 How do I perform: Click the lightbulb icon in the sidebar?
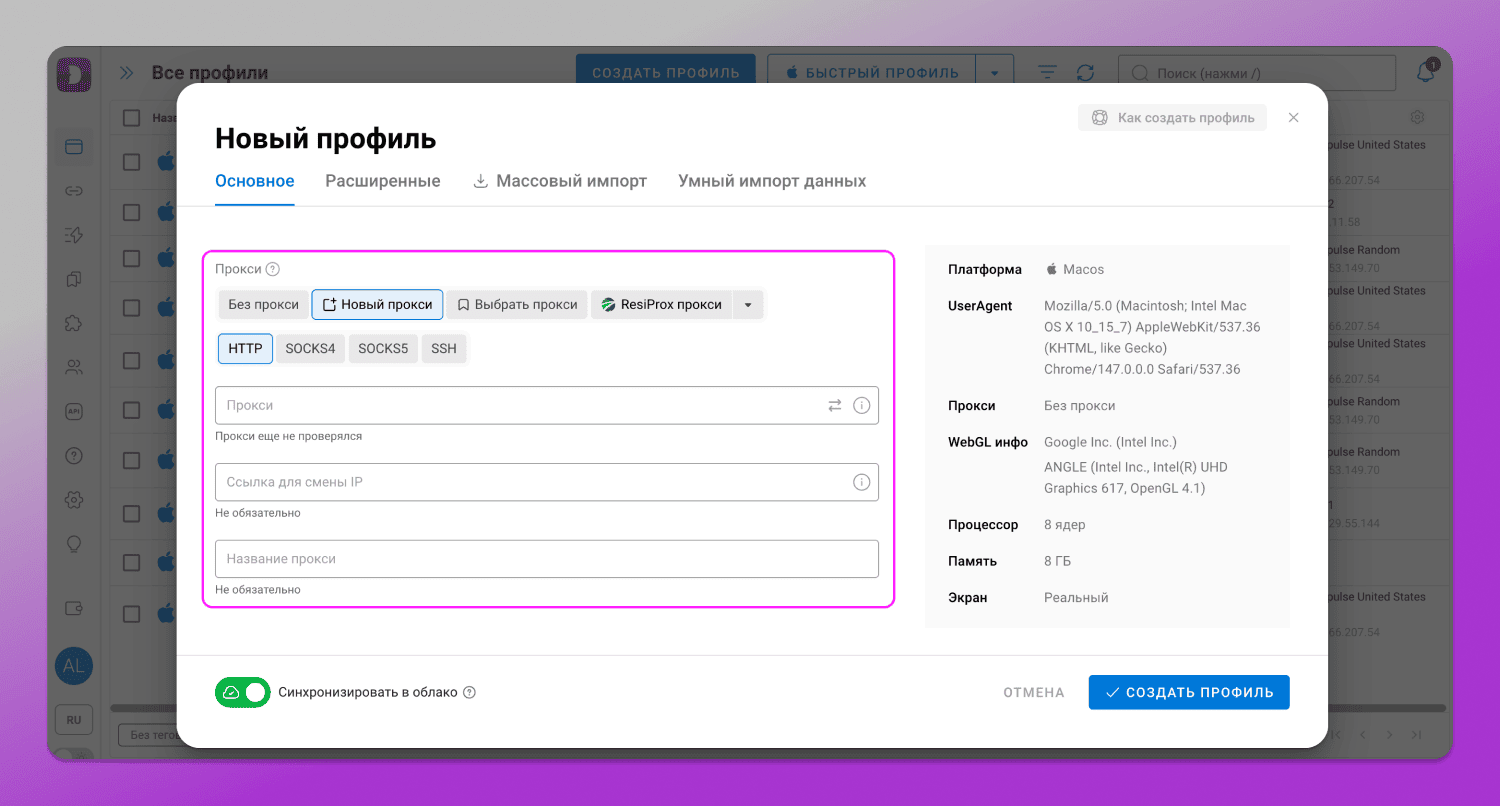74,543
